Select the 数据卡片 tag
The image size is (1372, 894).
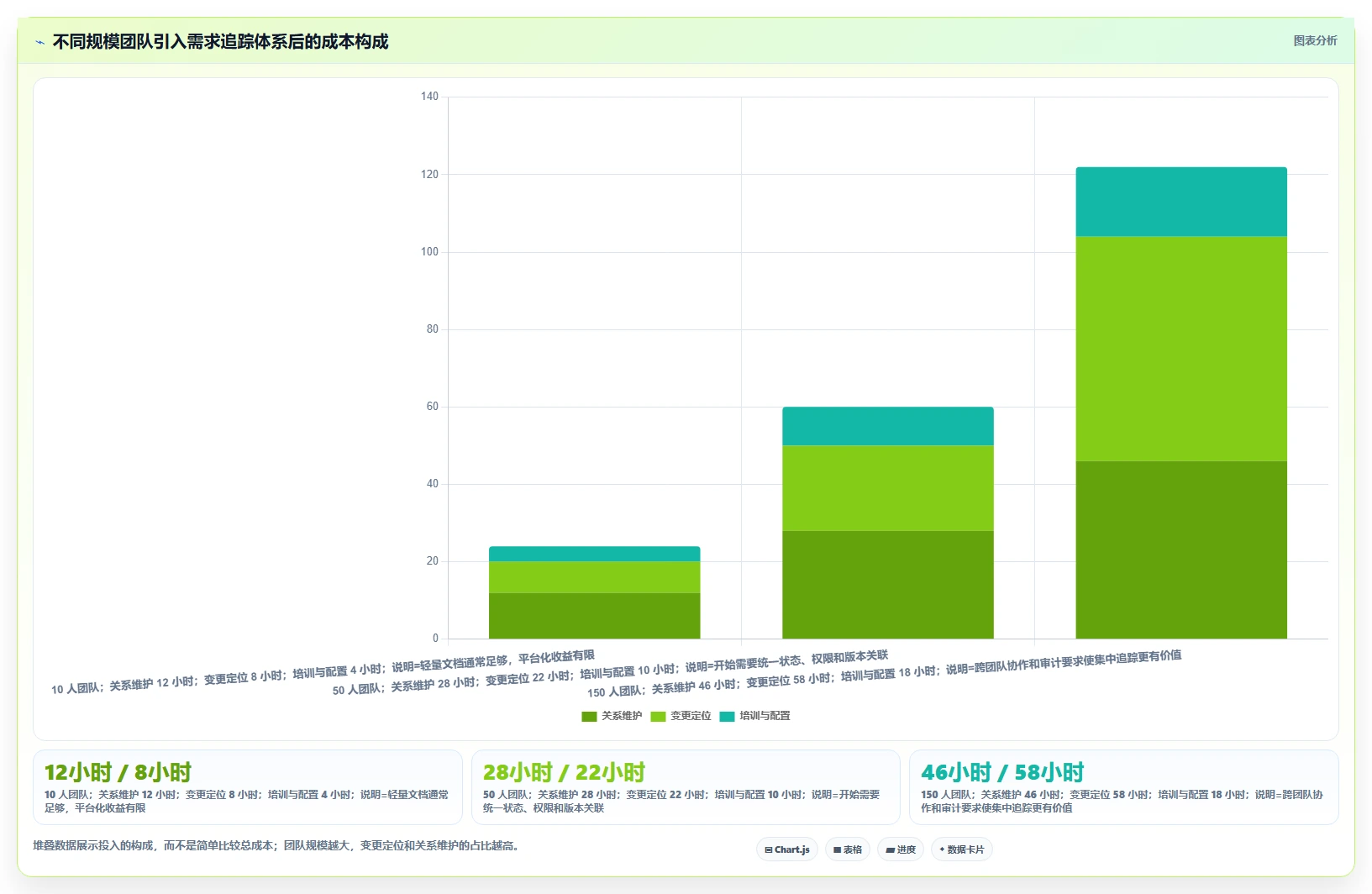(962, 849)
